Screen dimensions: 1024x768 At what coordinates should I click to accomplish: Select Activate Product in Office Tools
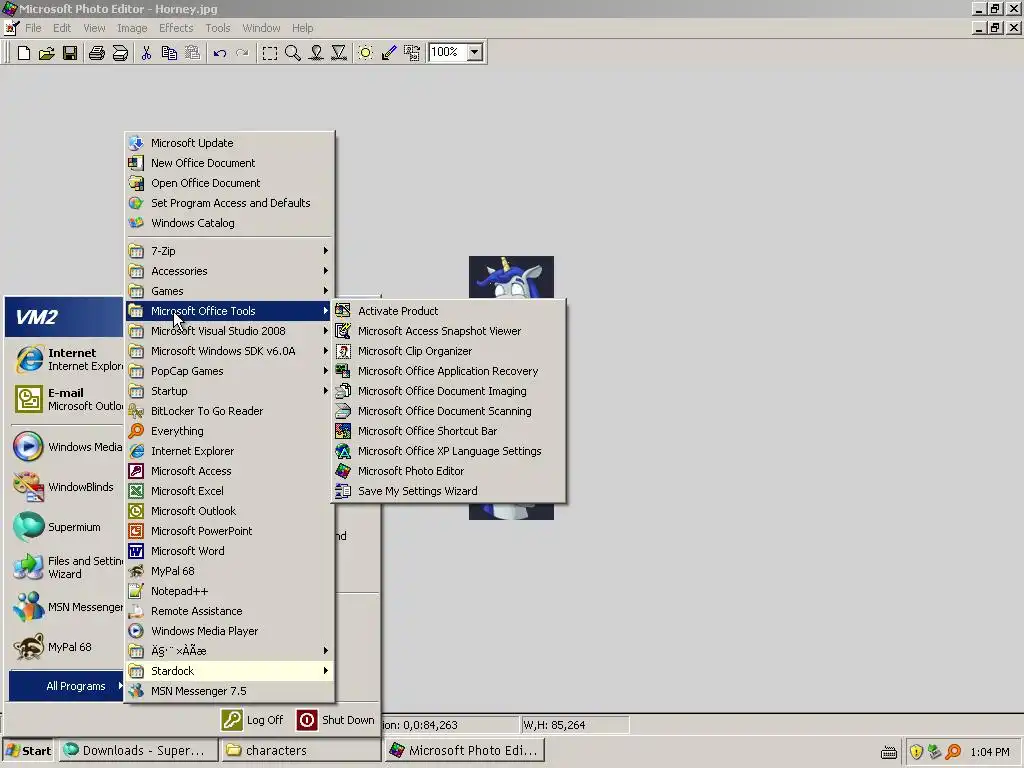tap(449, 311)
